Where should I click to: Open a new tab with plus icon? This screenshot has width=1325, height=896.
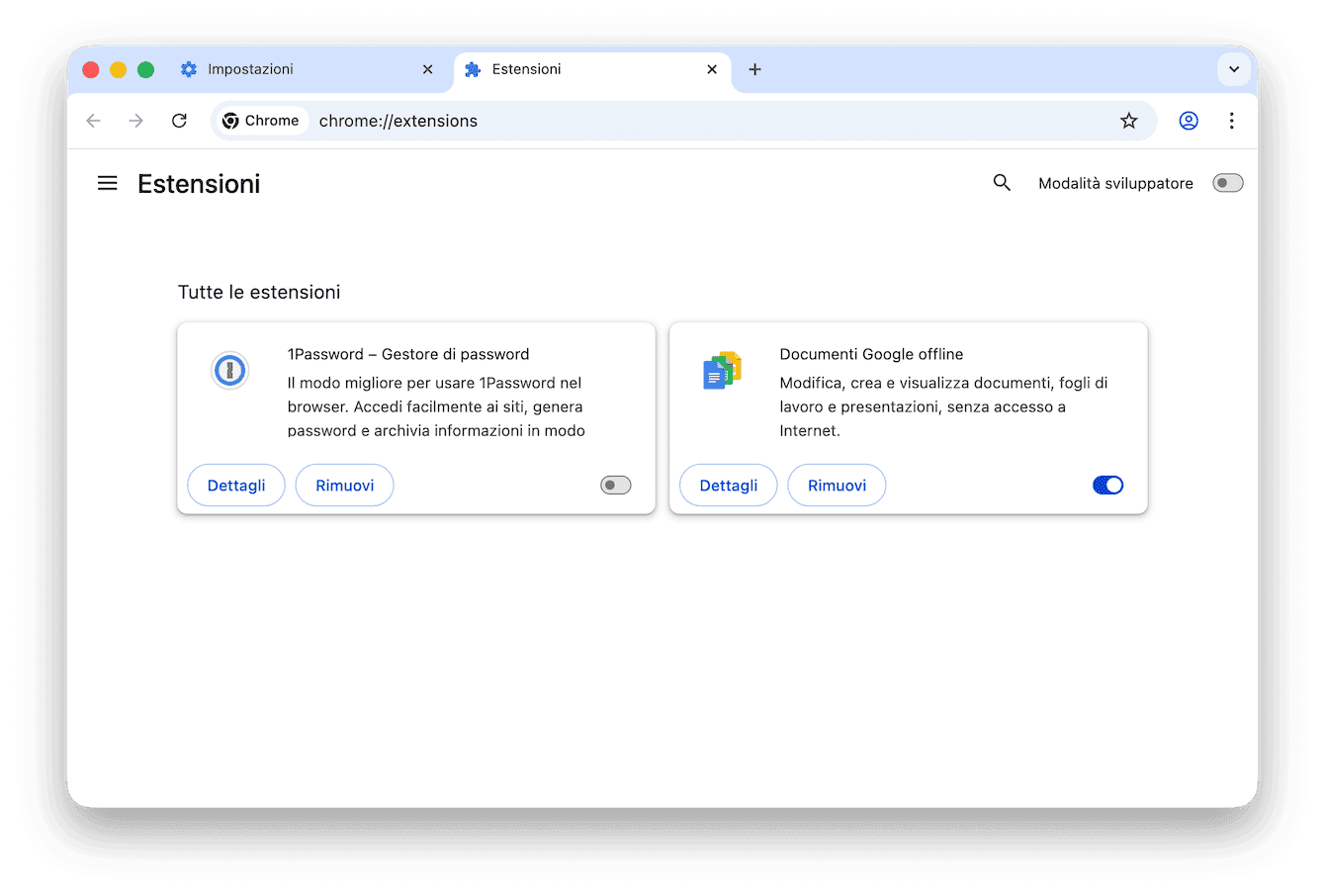coord(754,69)
